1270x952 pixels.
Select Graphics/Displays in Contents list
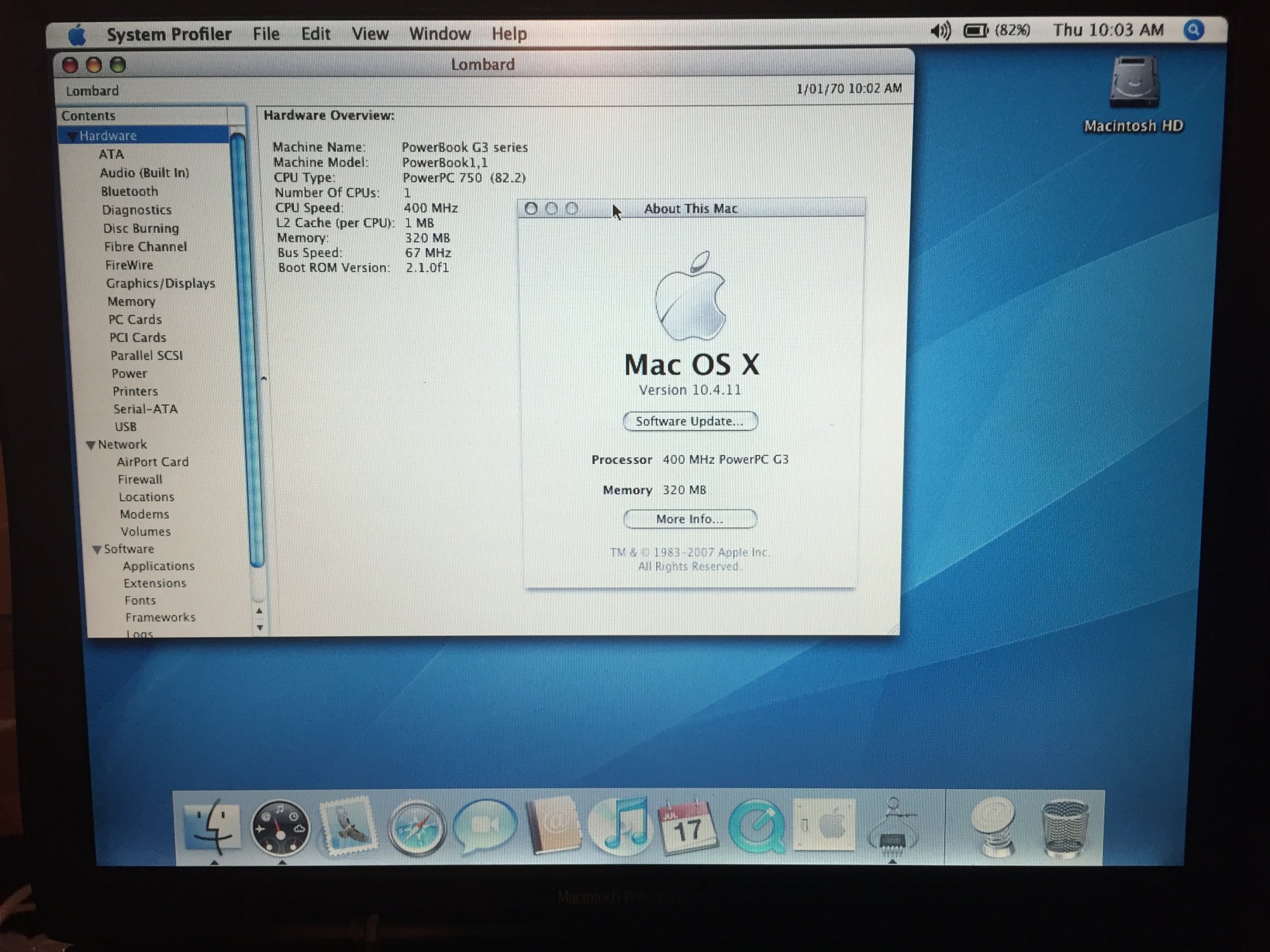pyautogui.click(x=160, y=283)
